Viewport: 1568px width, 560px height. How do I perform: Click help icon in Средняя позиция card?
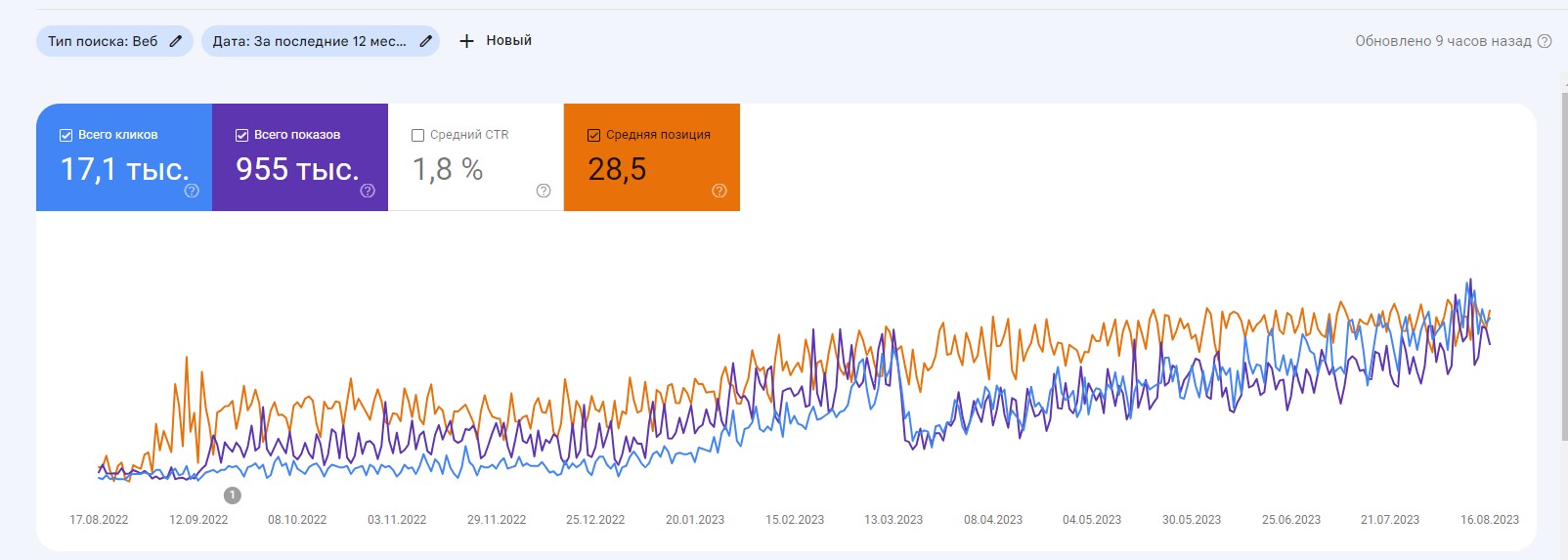[x=719, y=191]
